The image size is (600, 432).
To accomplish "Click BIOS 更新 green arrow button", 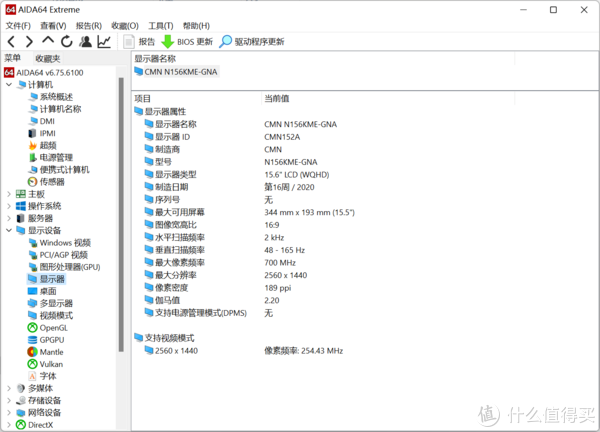I will 187,41.
